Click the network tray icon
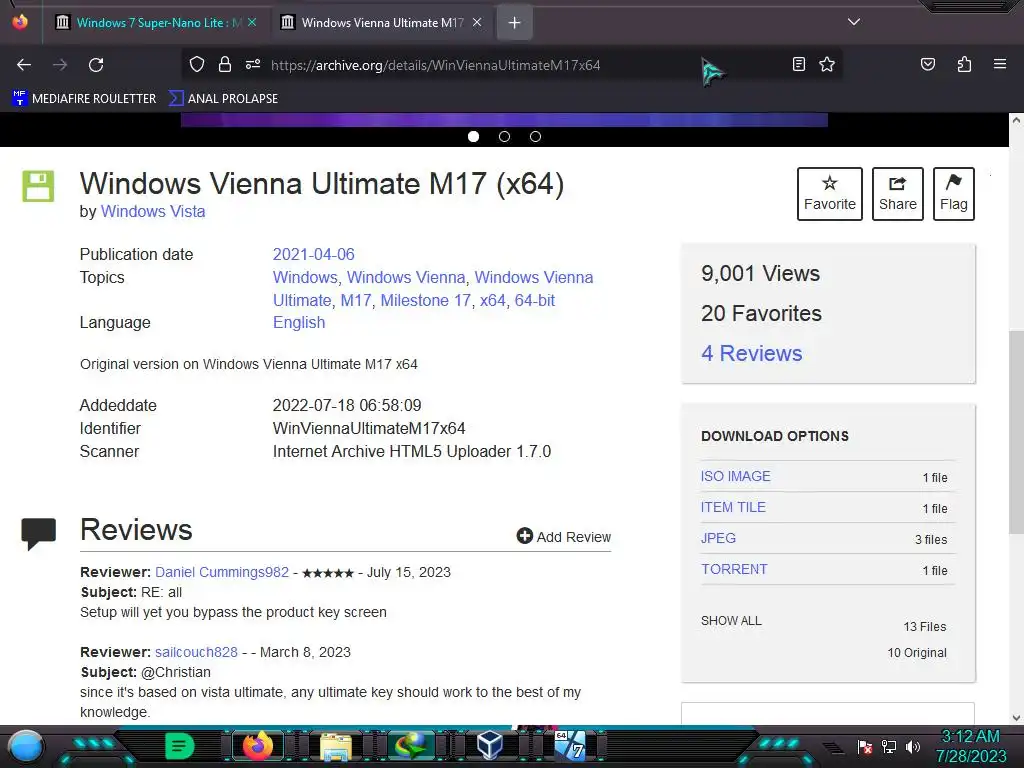 click(889, 746)
